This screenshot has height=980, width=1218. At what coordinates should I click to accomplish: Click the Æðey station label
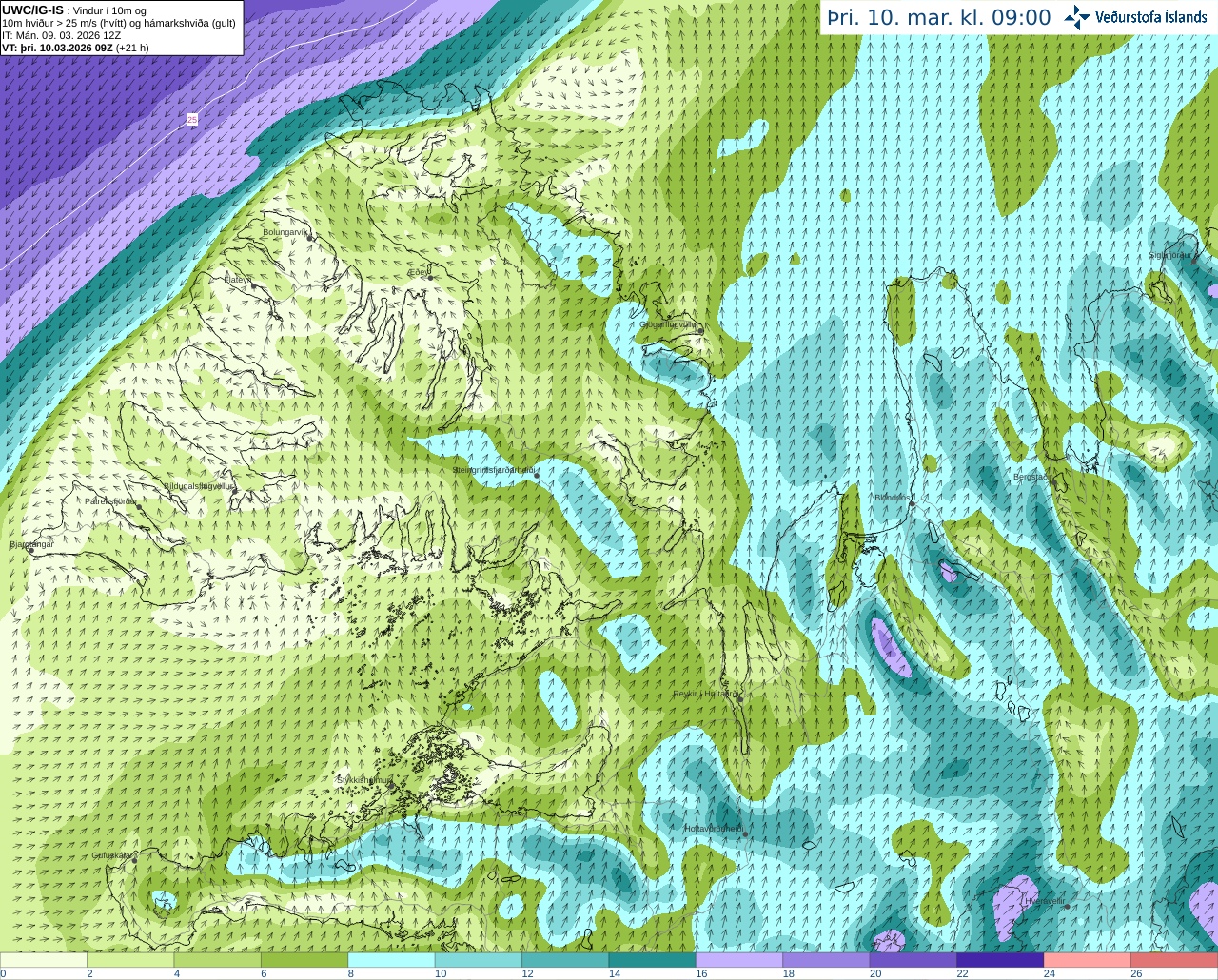tap(419, 271)
